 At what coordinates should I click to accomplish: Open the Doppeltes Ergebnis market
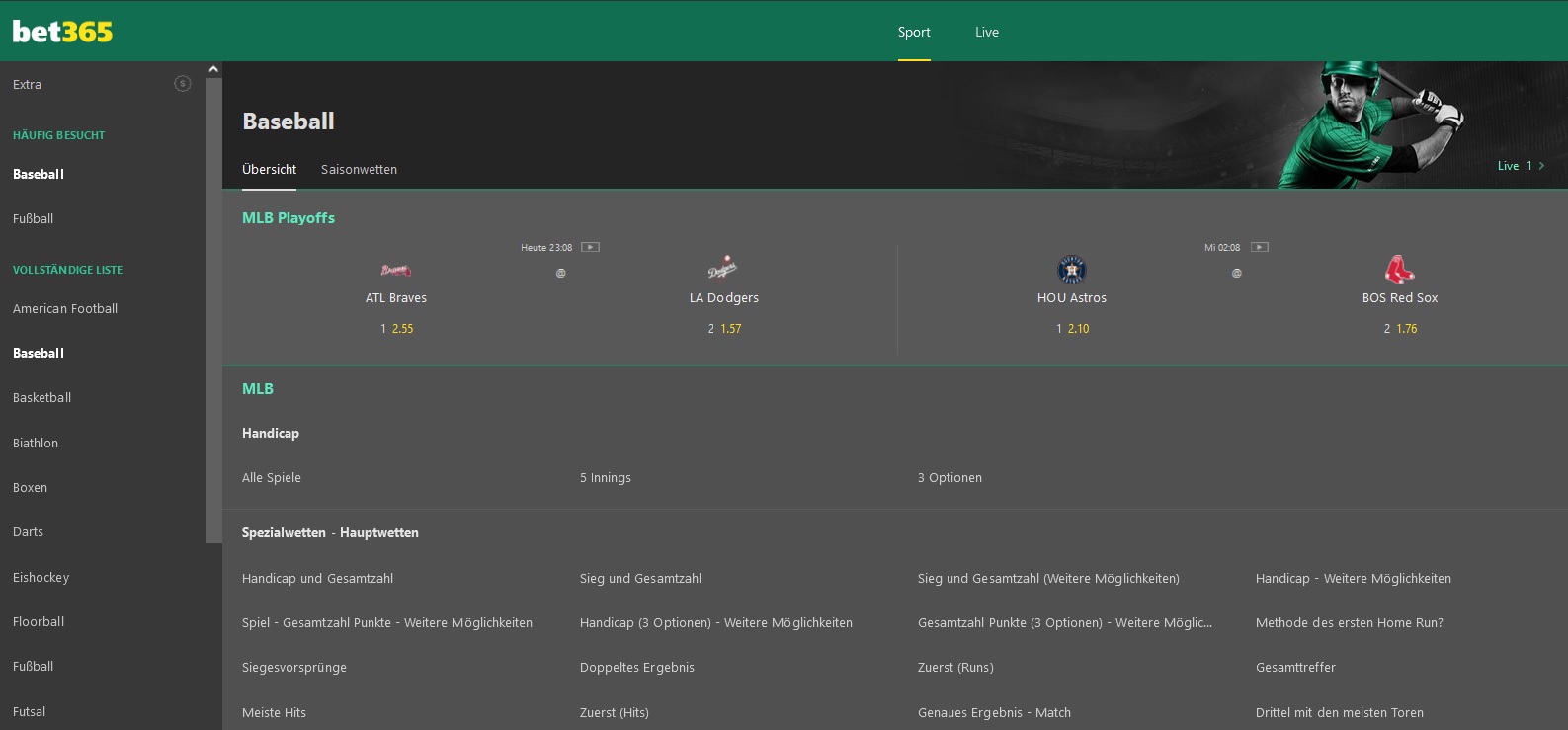pos(637,668)
